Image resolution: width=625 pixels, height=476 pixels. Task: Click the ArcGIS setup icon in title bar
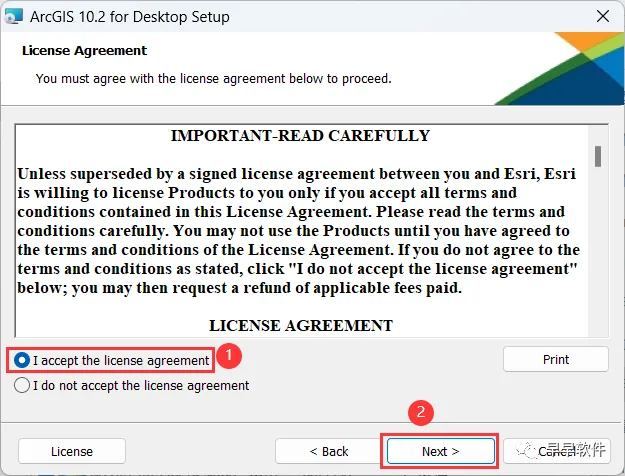pyautogui.click(x=14, y=17)
